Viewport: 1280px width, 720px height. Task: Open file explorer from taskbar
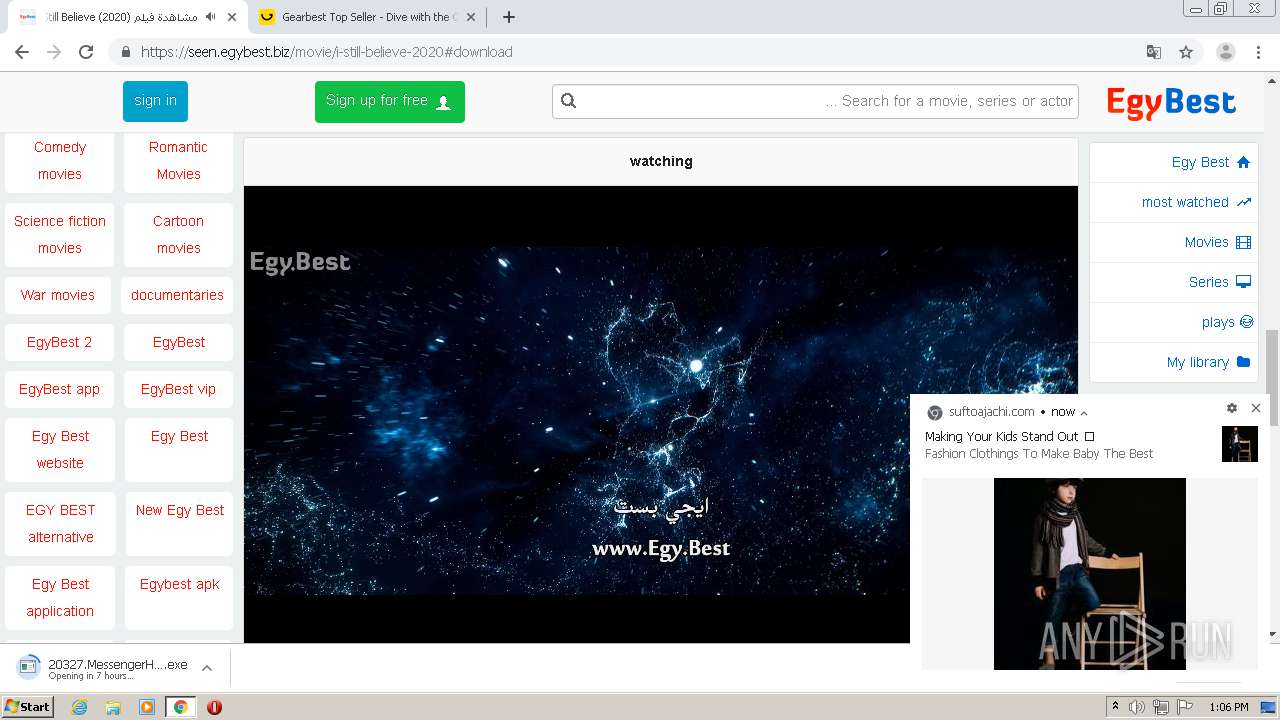tap(113, 707)
